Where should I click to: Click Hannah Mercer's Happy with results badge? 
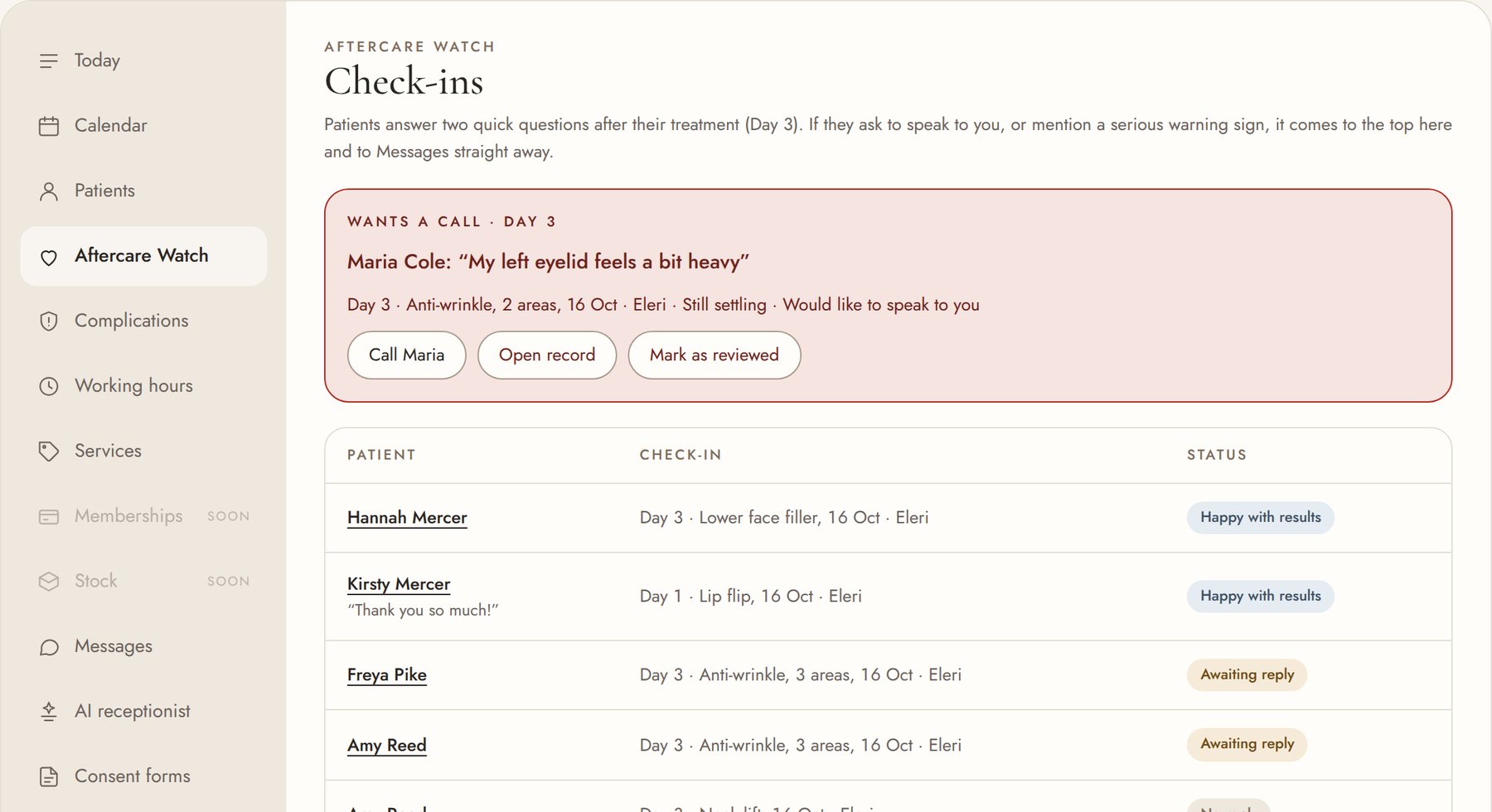click(1261, 518)
